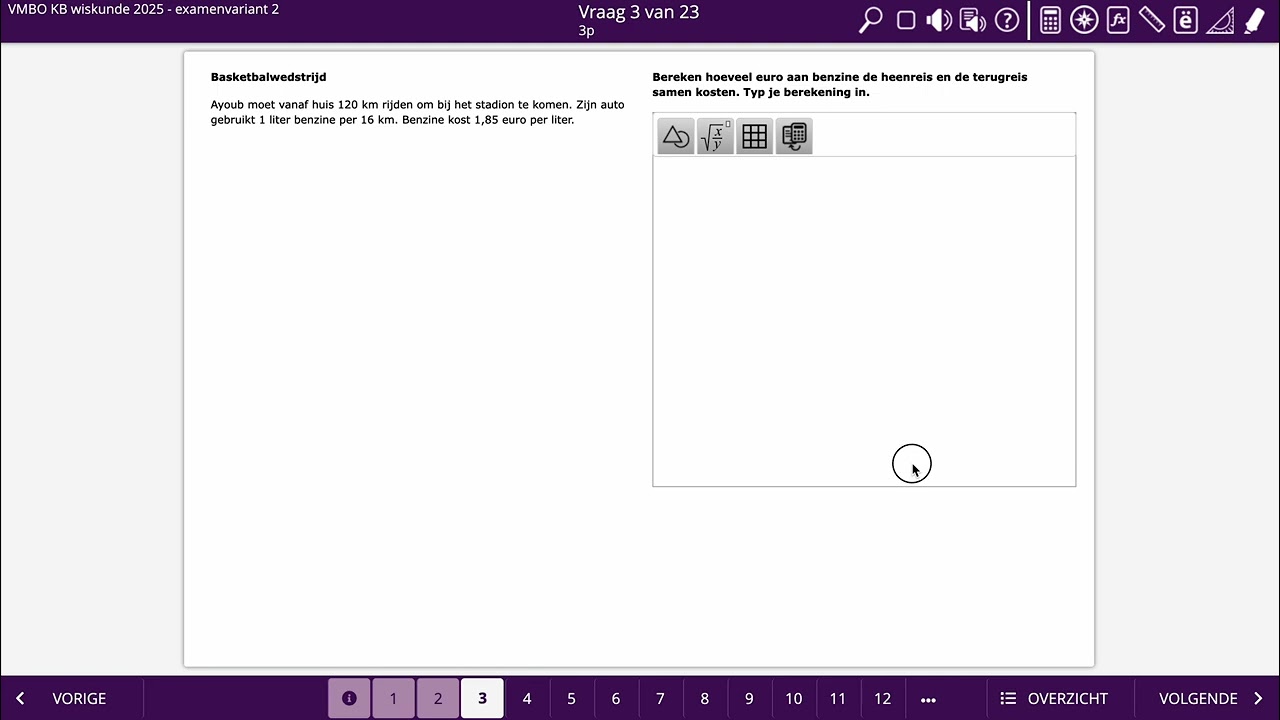The image size is (1280, 720).
Task: Select the ruler tool
Action: click(1152, 20)
